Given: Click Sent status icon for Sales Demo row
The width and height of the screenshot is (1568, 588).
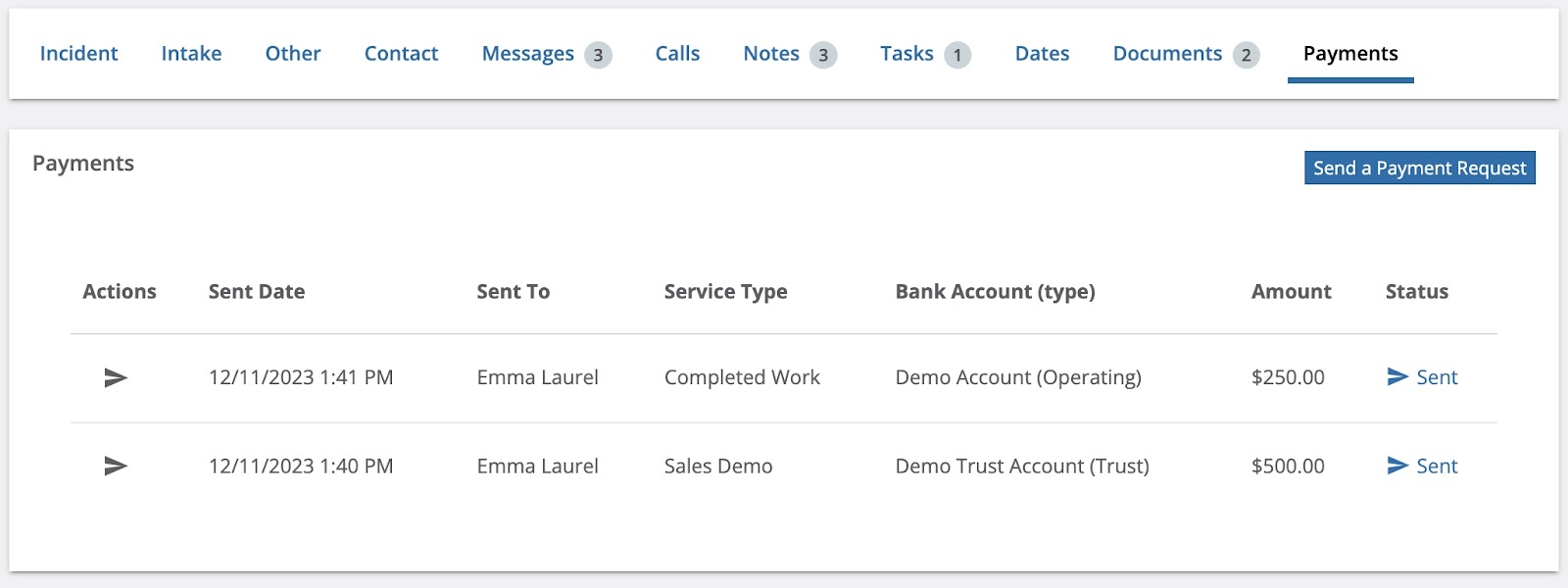Looking at the screenshot, I should coord(1397,466).
